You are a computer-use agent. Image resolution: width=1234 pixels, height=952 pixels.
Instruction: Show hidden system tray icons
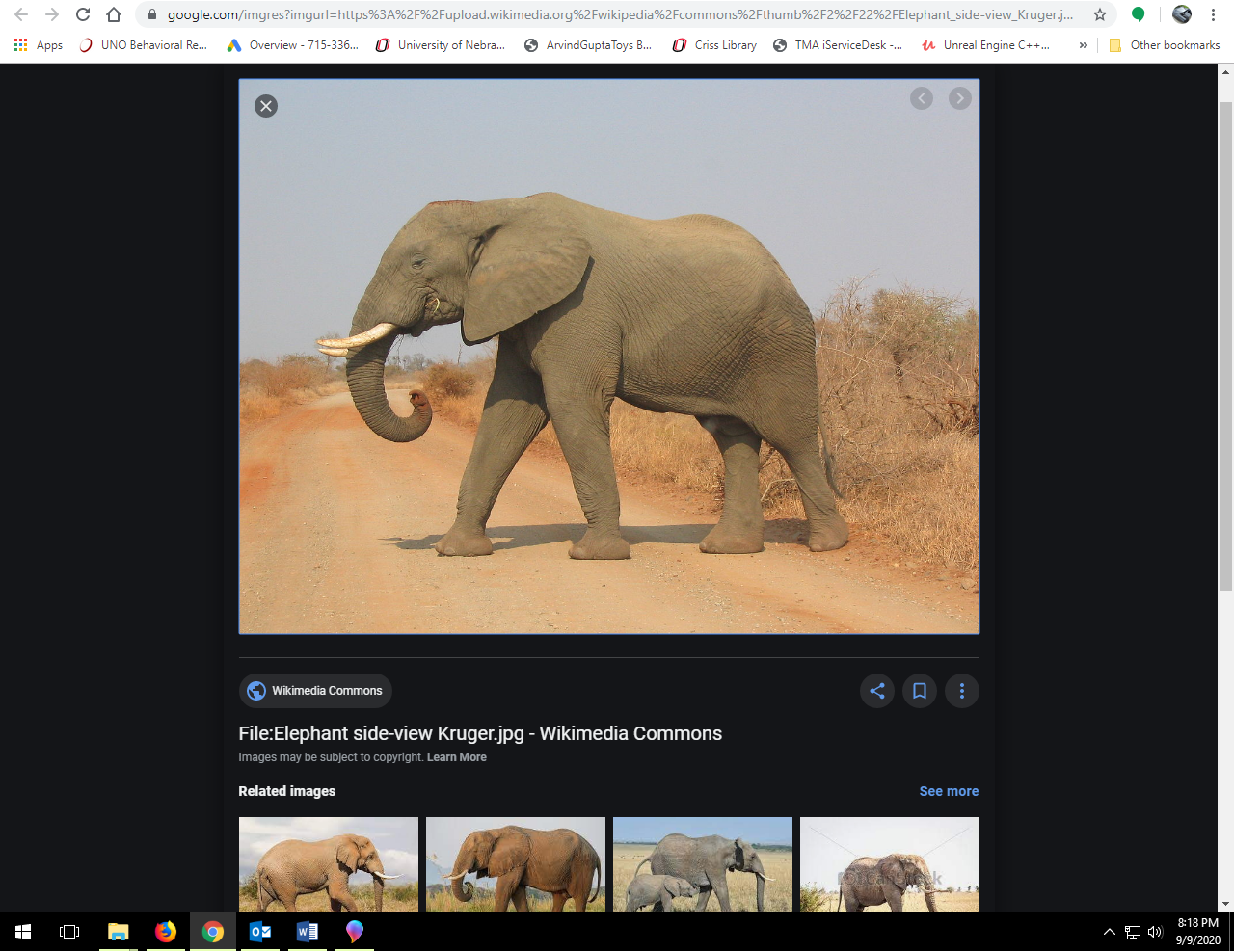point(1109,932)
